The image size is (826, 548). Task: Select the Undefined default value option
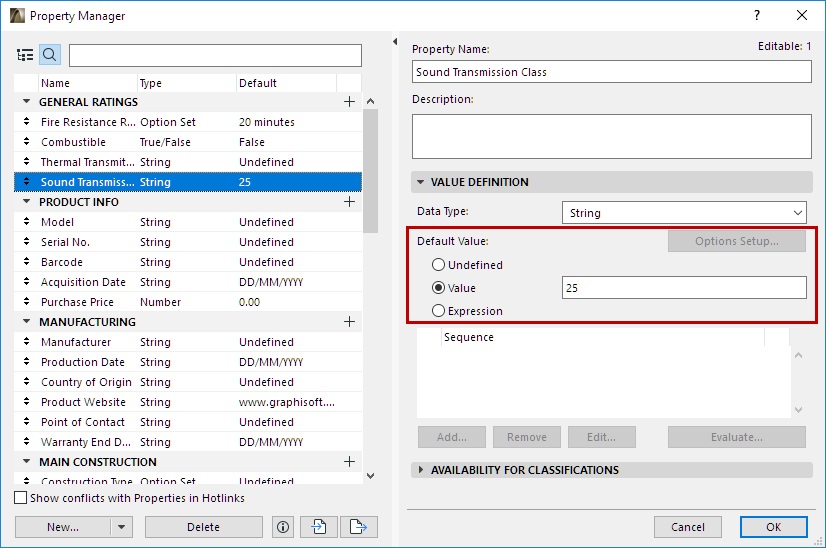coord(438,265)
